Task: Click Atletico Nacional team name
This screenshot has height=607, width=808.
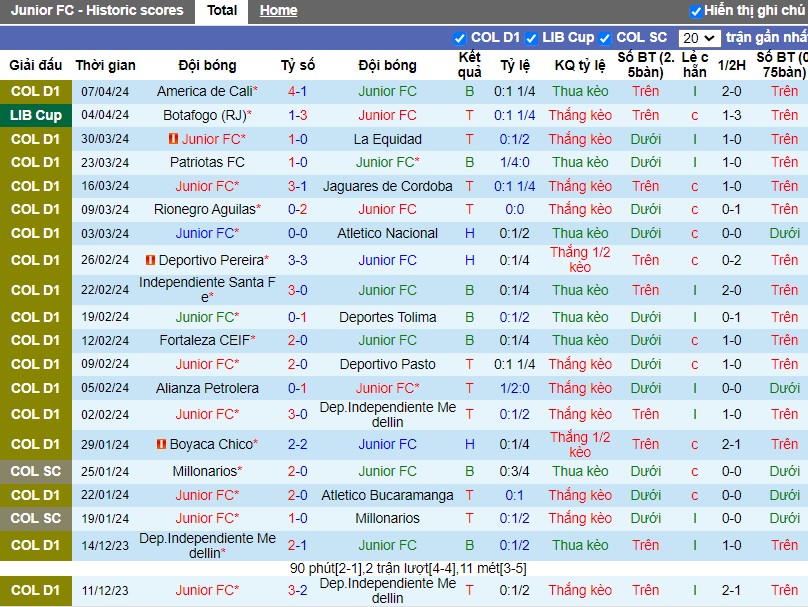Action: point(388,233)
